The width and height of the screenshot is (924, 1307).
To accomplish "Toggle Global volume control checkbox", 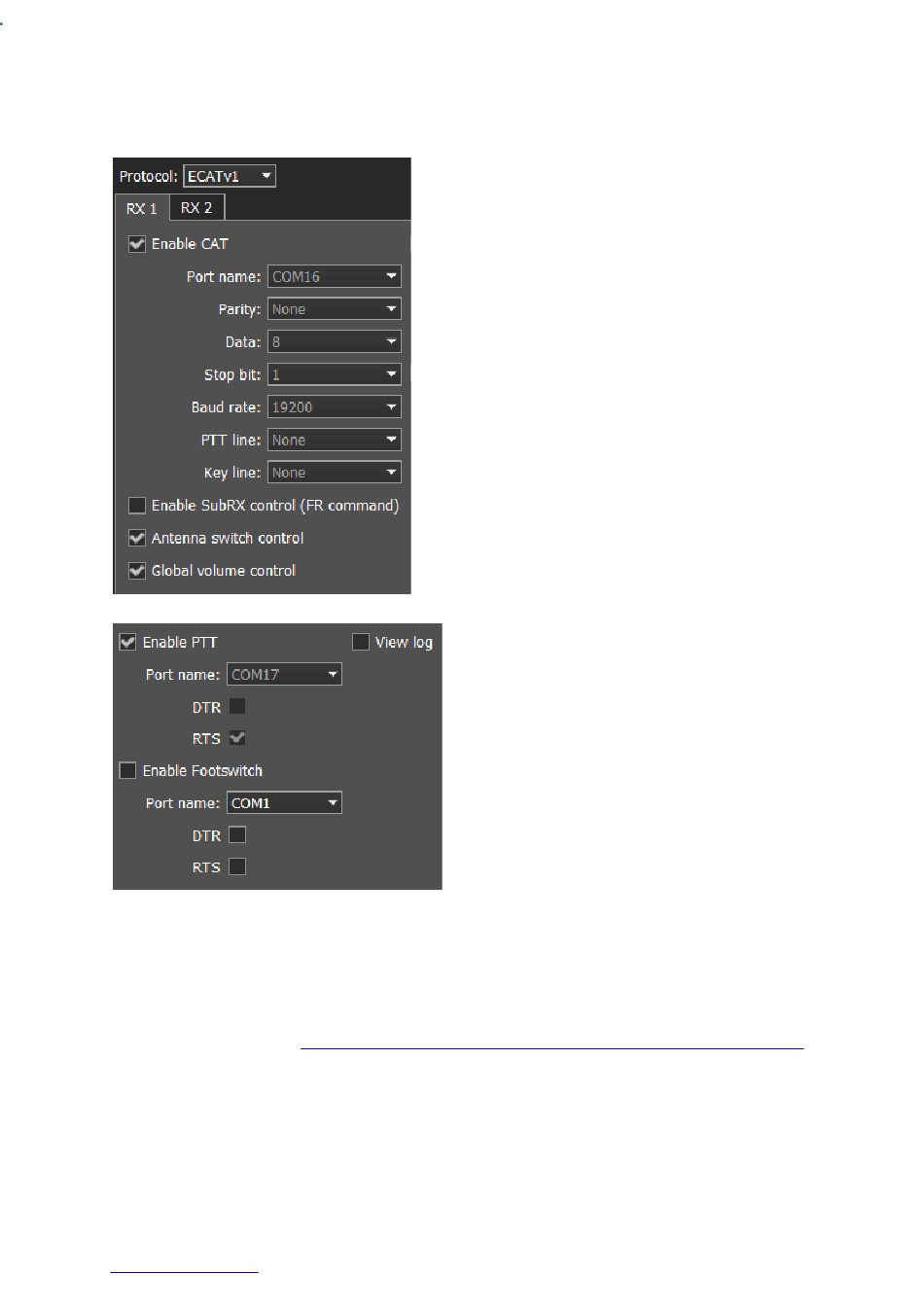I will (137, 571).
